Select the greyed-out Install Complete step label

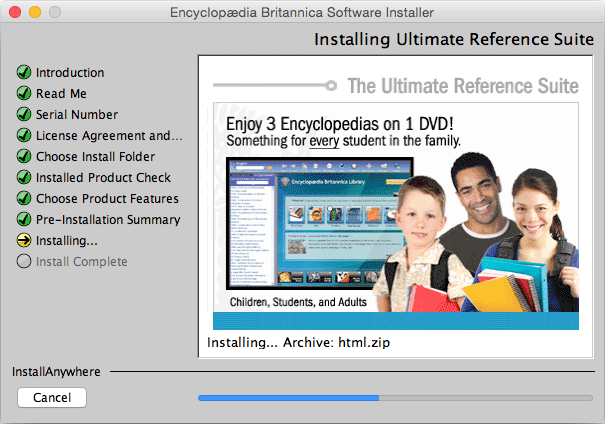click(82, 262)
